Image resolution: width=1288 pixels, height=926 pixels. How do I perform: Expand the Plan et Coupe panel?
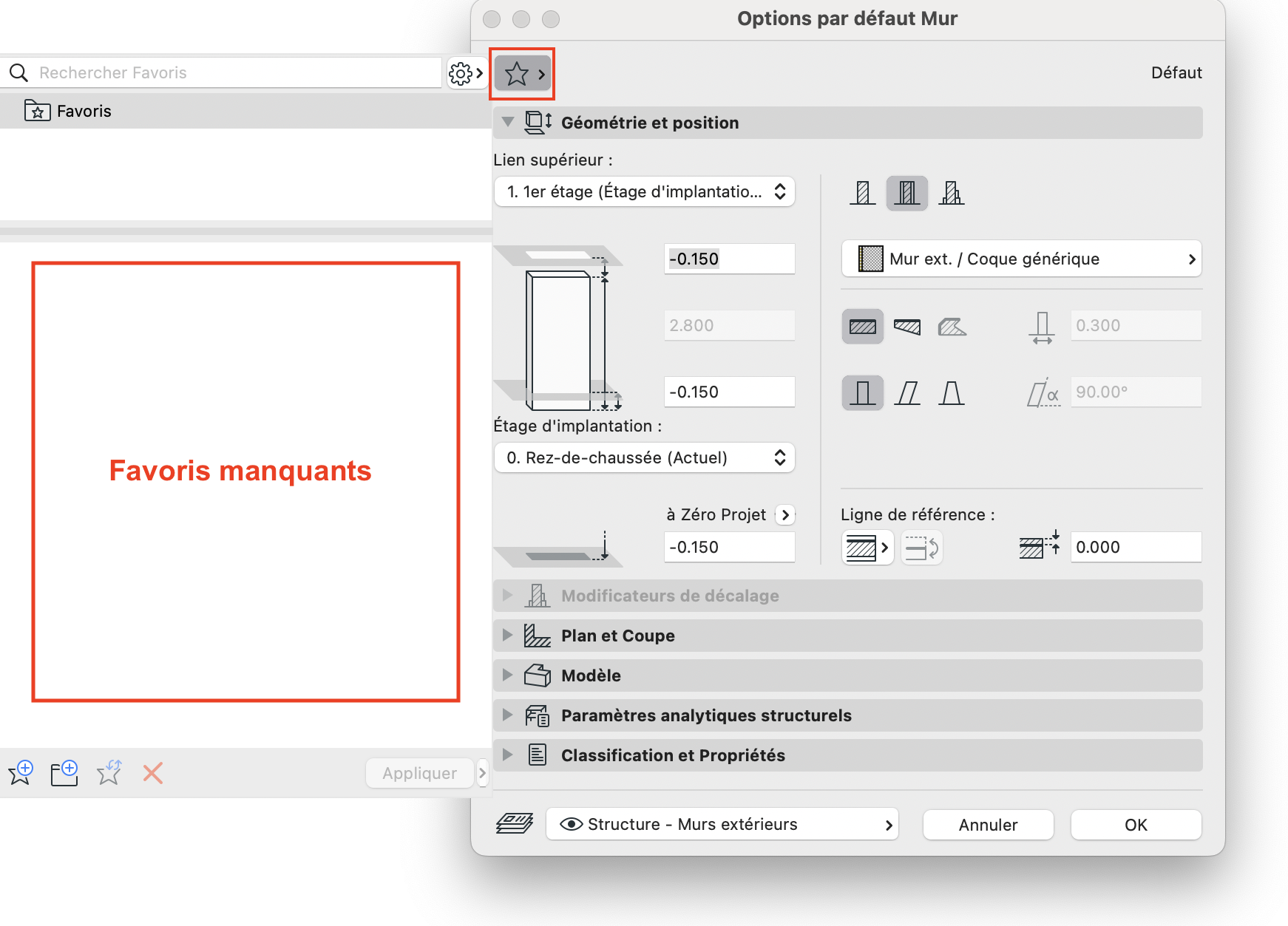pyautogui.click(x=507, y=635)
